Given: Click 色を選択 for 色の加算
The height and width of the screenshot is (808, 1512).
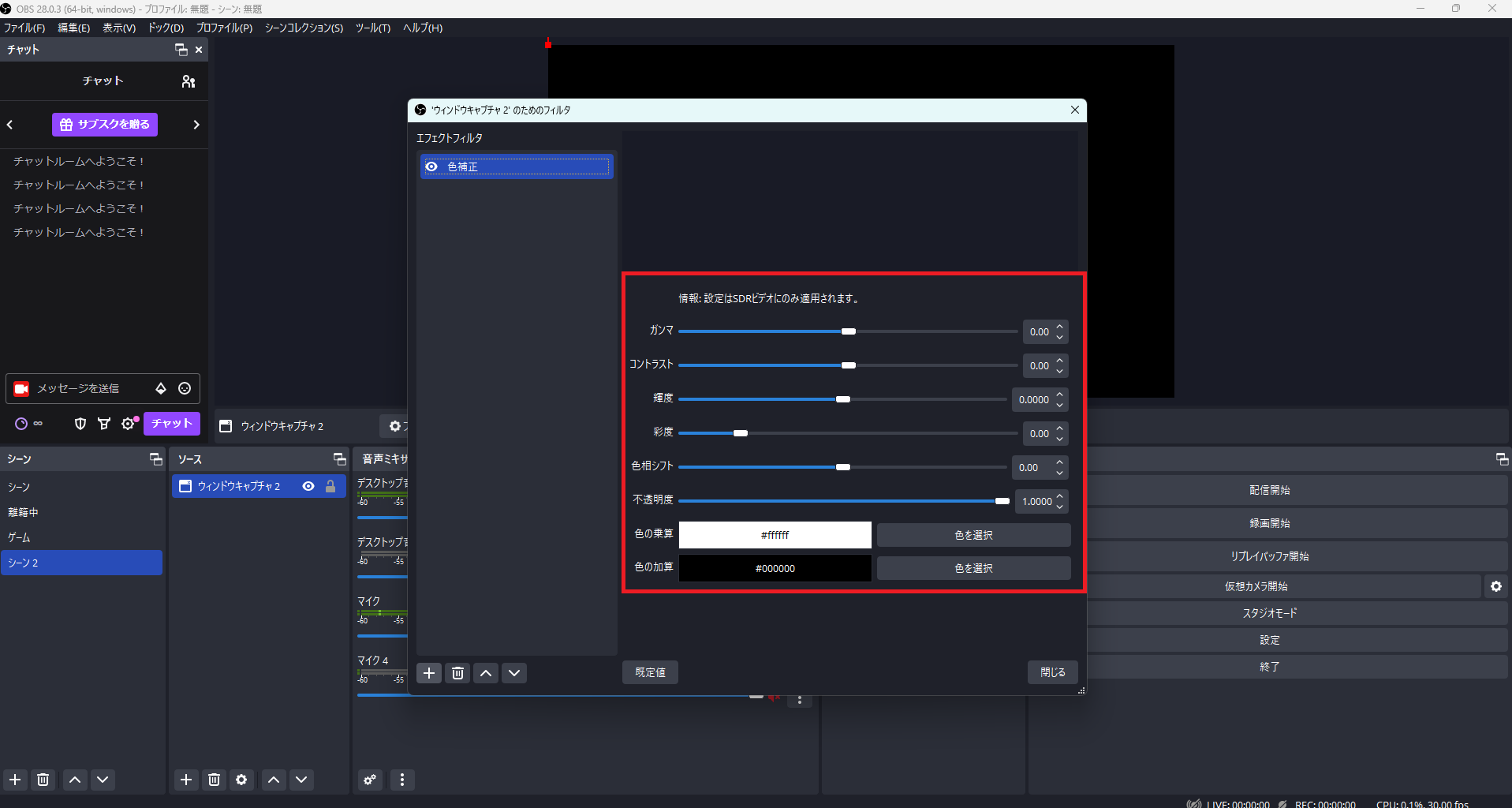Looking at the screenshot, I should coord(973,568).
